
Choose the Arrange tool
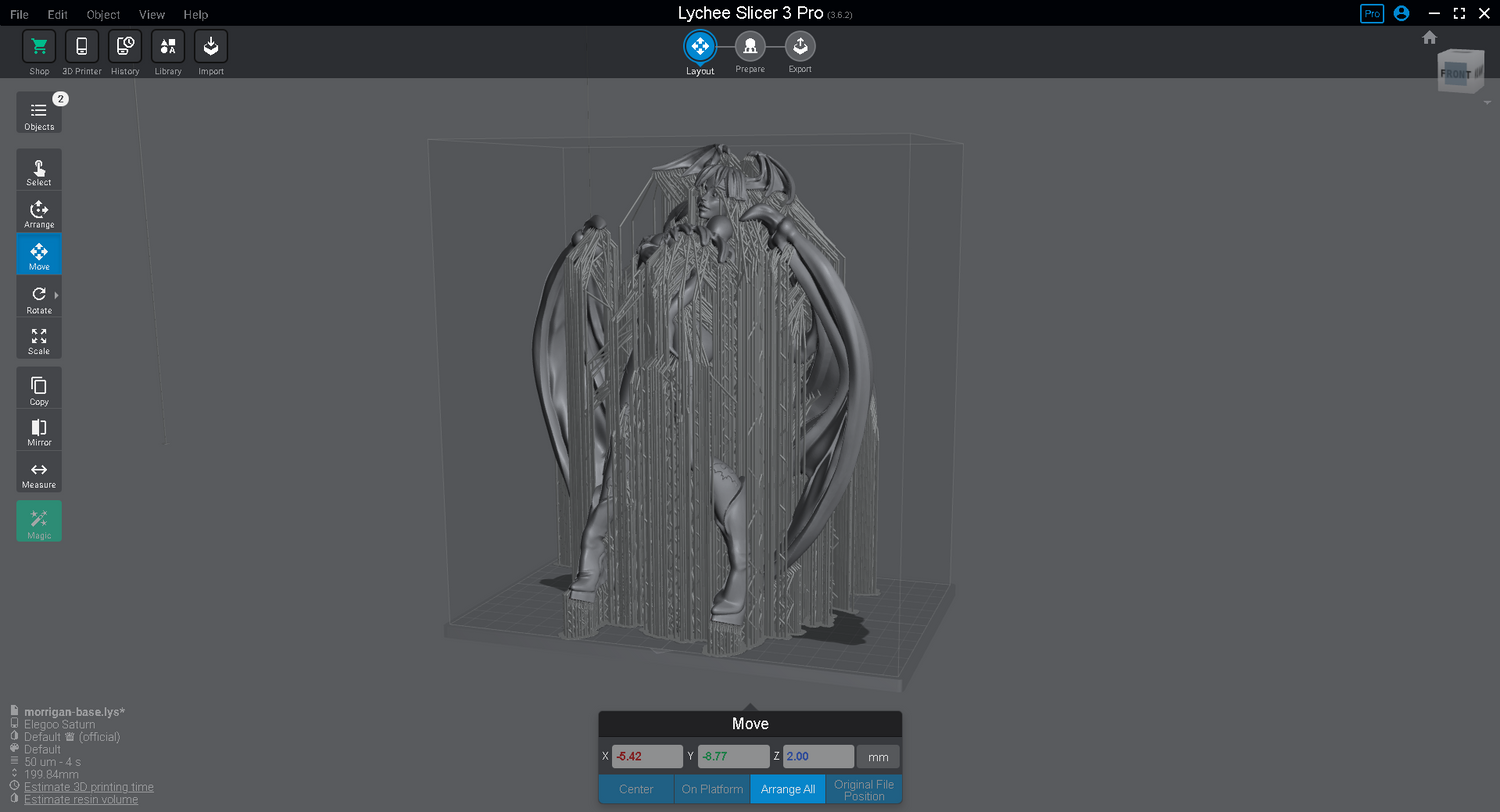(x=39, y=212)
